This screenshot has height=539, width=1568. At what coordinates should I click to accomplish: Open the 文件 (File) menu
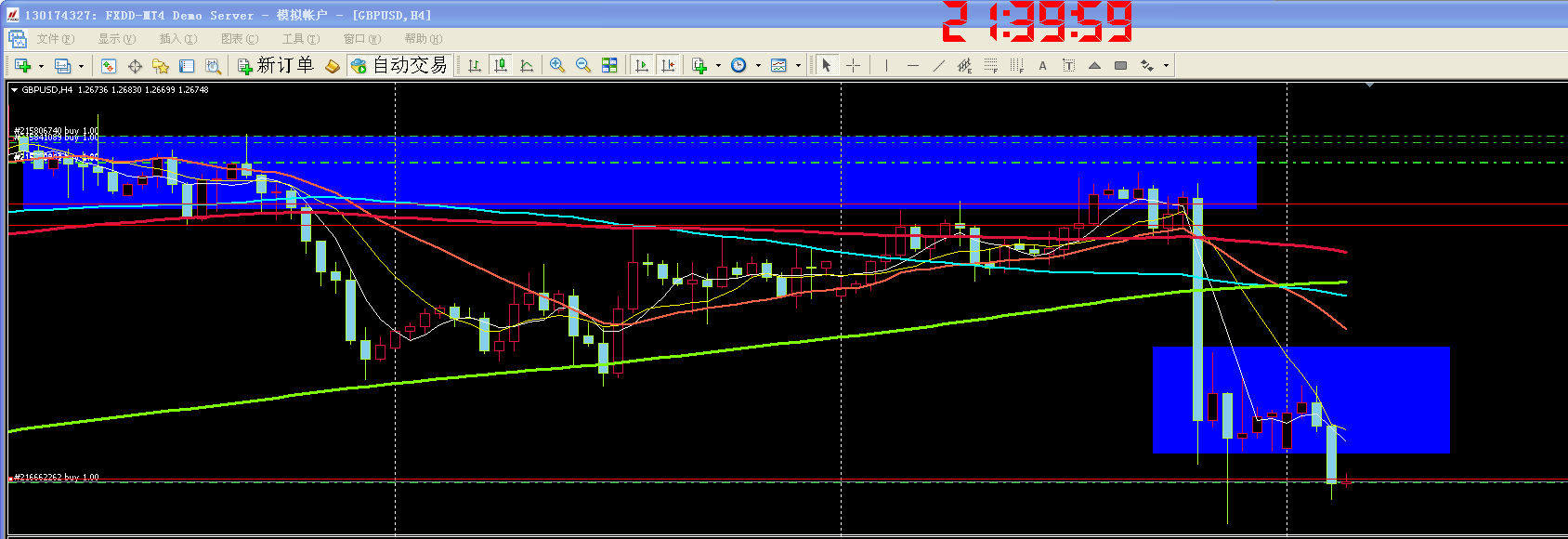[x=55, y=39]
